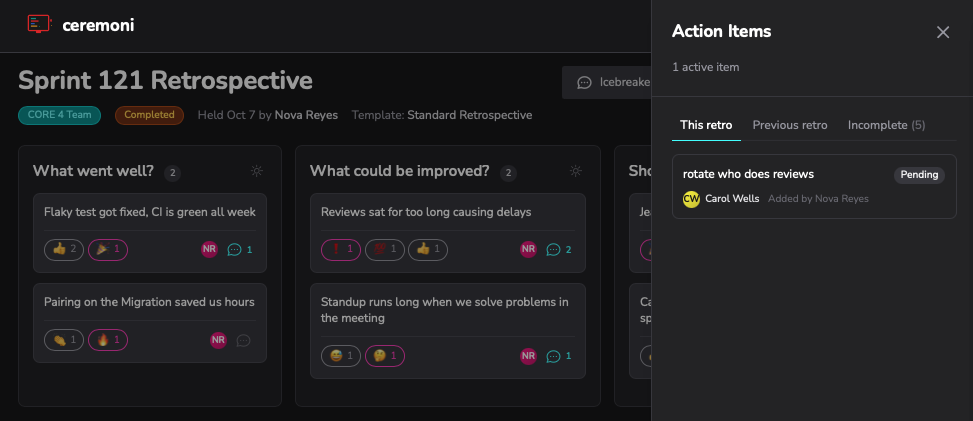
Task: Click the card count badge beside What went well
Action: [x=173, y=173]
